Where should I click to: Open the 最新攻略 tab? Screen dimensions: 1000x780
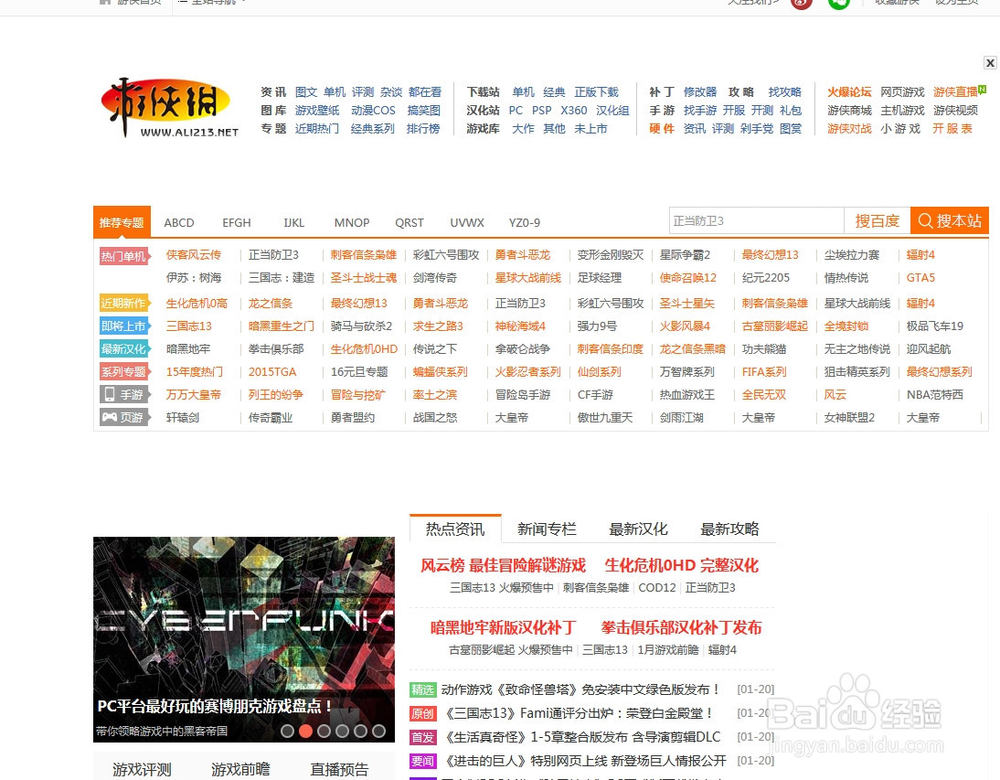click(730, 529)
